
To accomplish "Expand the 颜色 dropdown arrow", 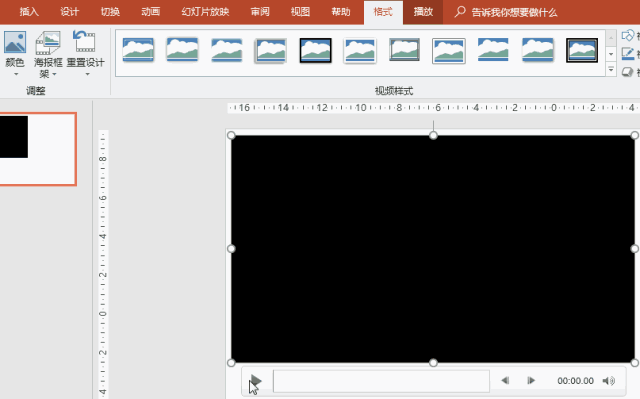I will point(16,74).
